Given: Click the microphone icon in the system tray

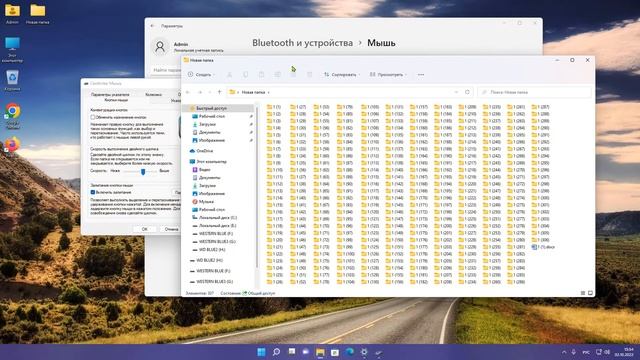Looking at the screenshot, I should 574,352.
